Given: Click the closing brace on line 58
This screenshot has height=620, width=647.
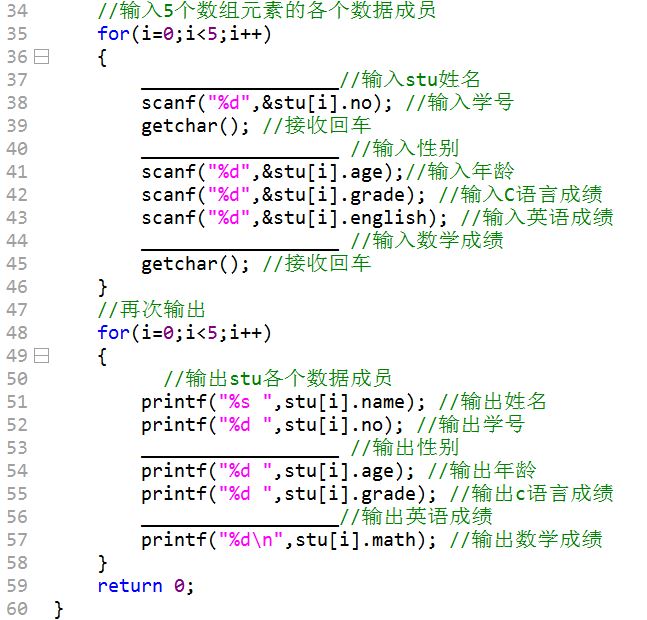Looking at the screenshot, I should [x=102, y=563].
